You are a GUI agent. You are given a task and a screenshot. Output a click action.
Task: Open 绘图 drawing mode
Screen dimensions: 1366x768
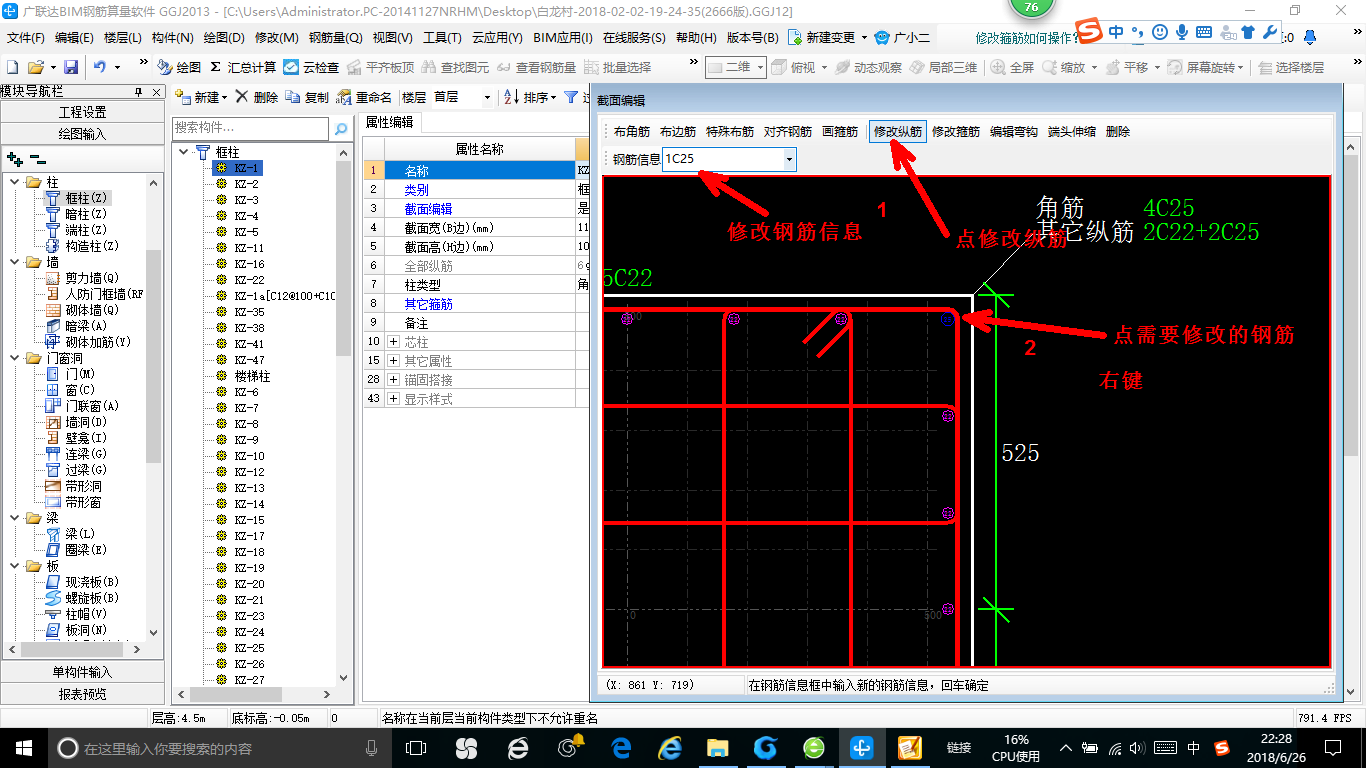pos(179,67)
